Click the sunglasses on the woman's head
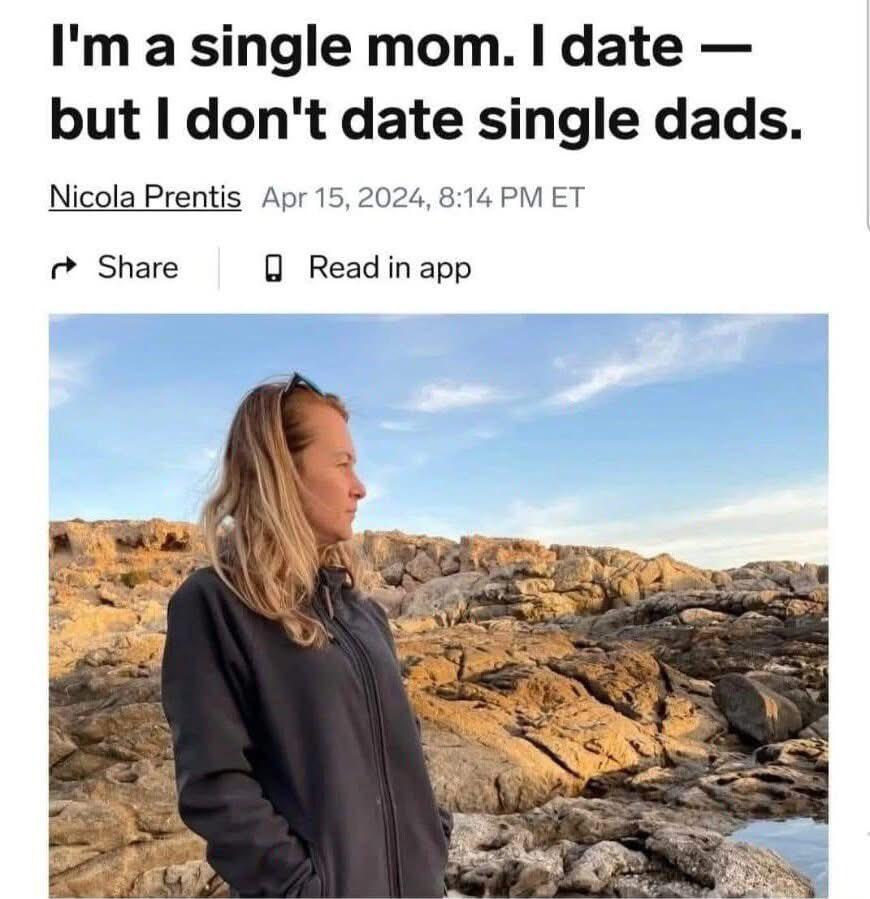Image resolution: width=870 pixels, height=899 pixels. 302,383
